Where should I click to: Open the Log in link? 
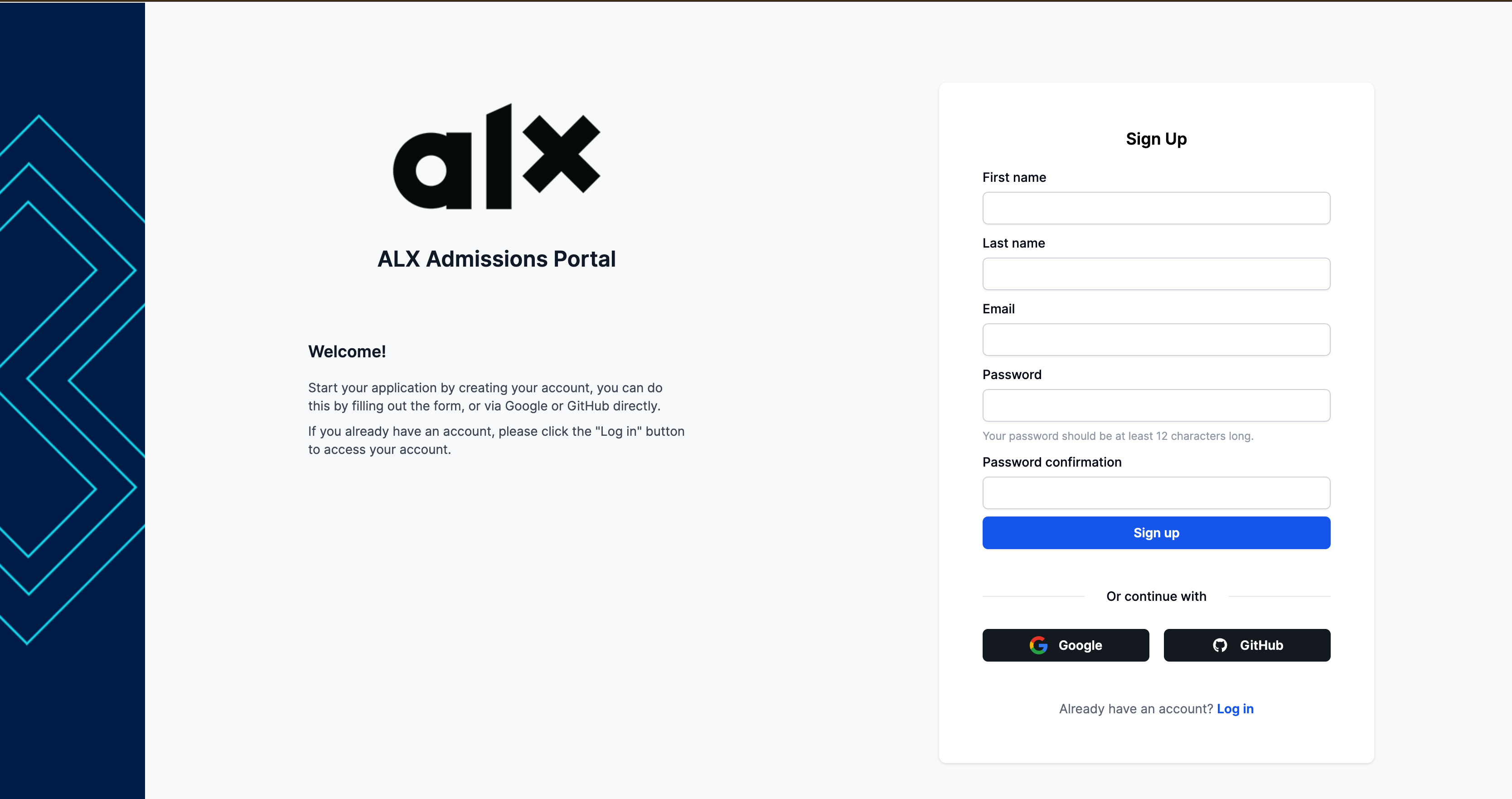(1235, 709)
